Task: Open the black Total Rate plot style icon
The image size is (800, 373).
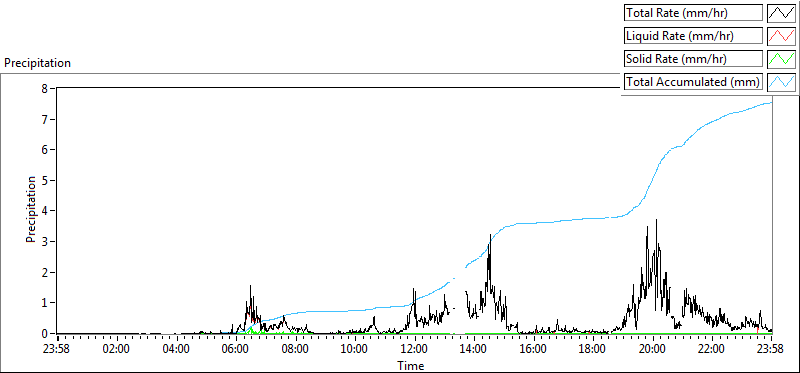Action: point(782,13)
